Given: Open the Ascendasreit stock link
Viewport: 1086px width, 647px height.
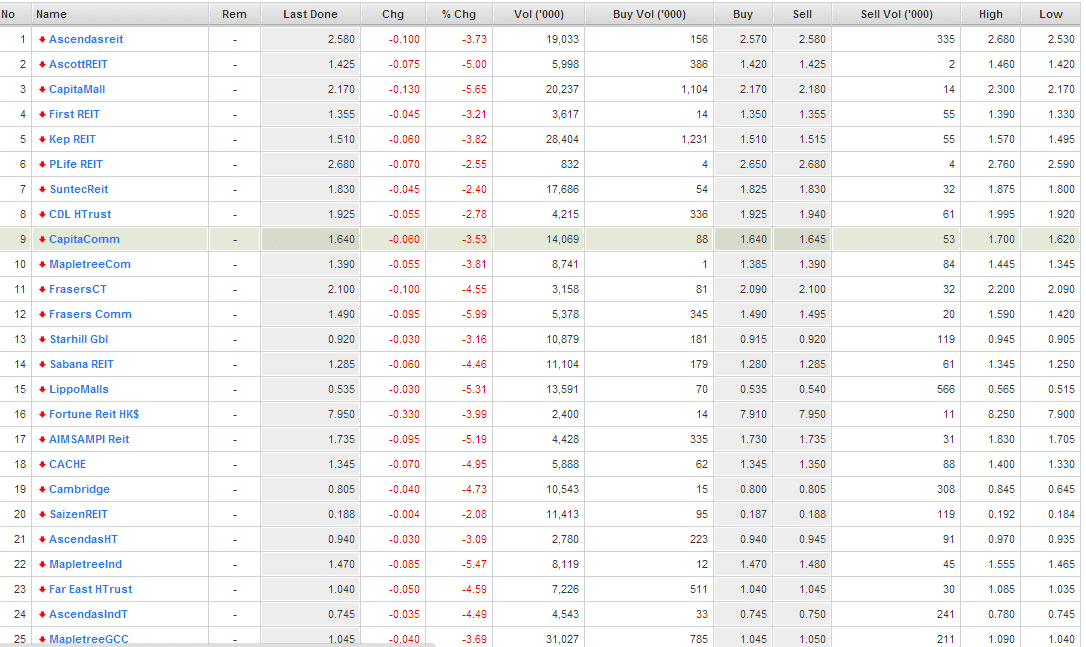Looking at the screenshot, I should 86,39.
